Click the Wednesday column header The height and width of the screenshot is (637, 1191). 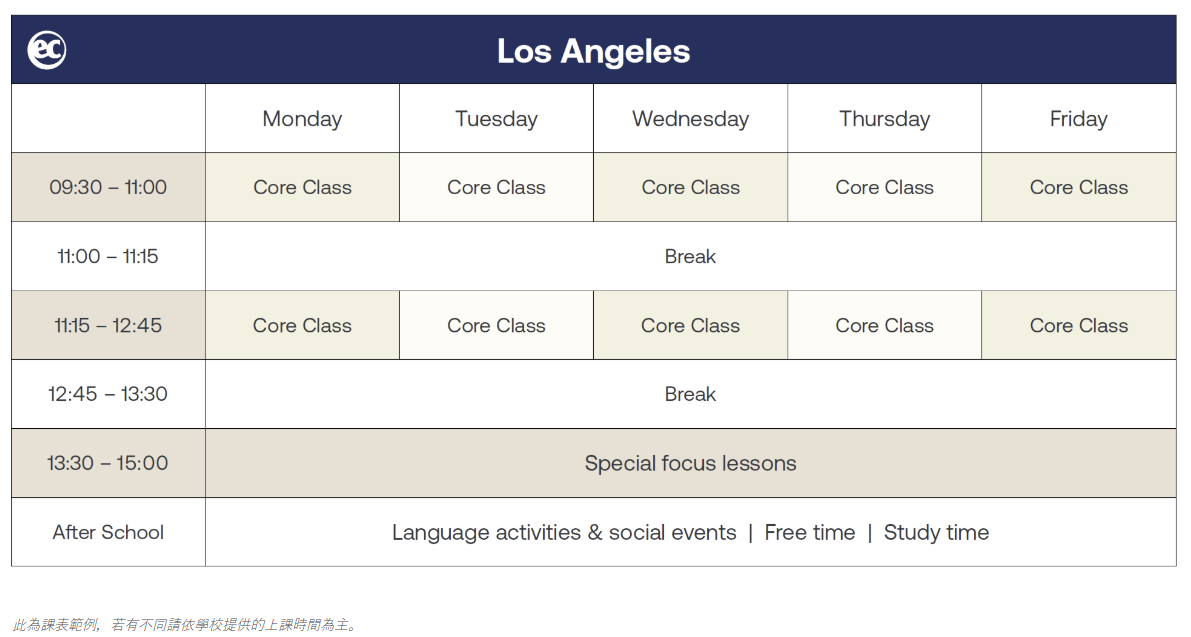click(x=690, y=118)
